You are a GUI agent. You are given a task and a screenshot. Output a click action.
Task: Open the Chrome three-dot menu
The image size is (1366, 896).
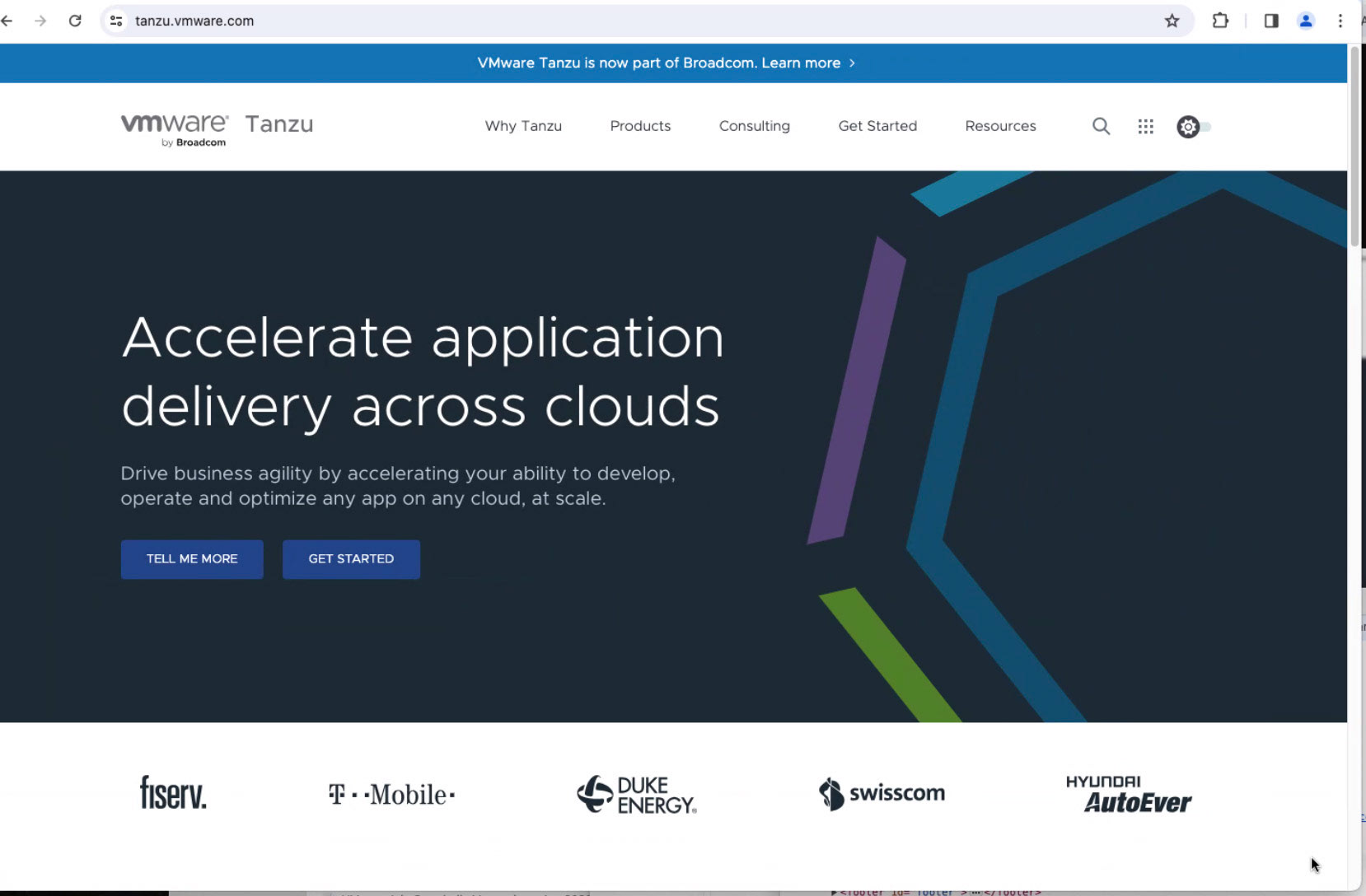coord(1340,21)
